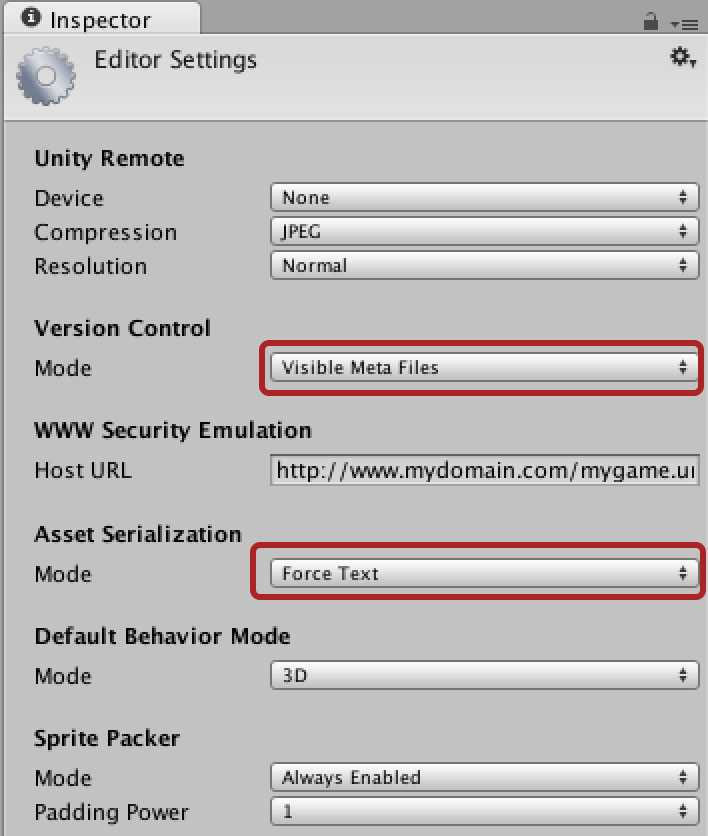This screenshot has height=836, width=708.
Task: Click the Host URL label
Action: pos(83,470)
